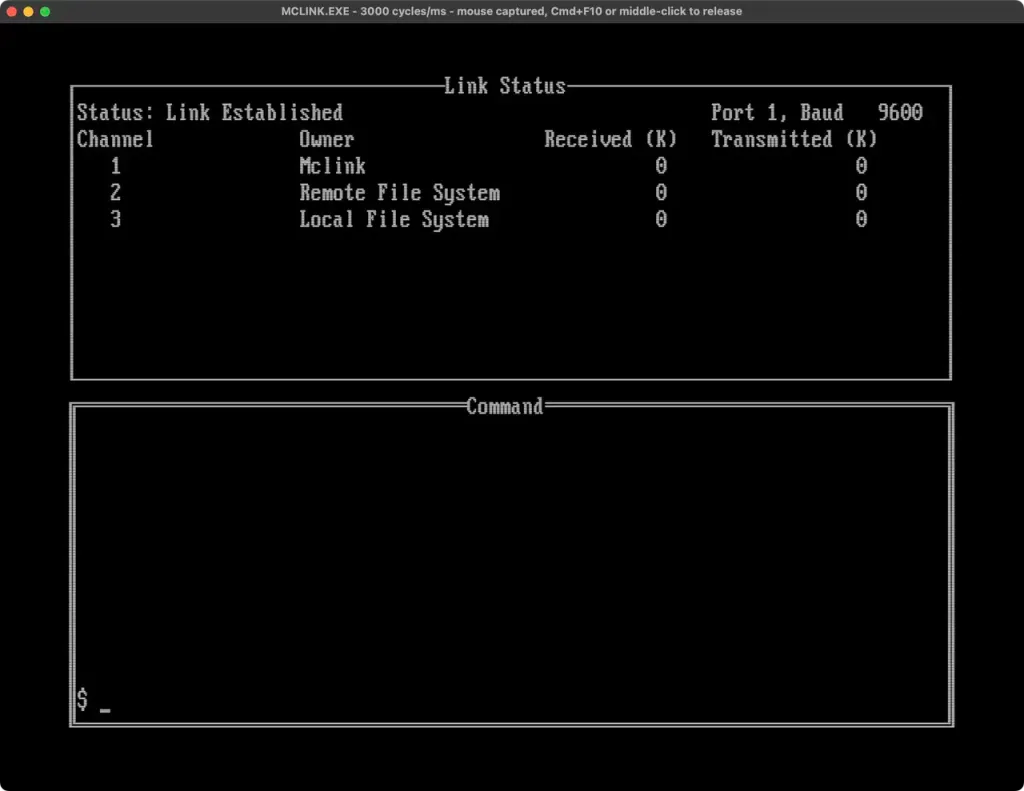The image size is (1024, 791).
Task: Click the MCLINK.EXE title bar text
Action: tap(510, 11)
